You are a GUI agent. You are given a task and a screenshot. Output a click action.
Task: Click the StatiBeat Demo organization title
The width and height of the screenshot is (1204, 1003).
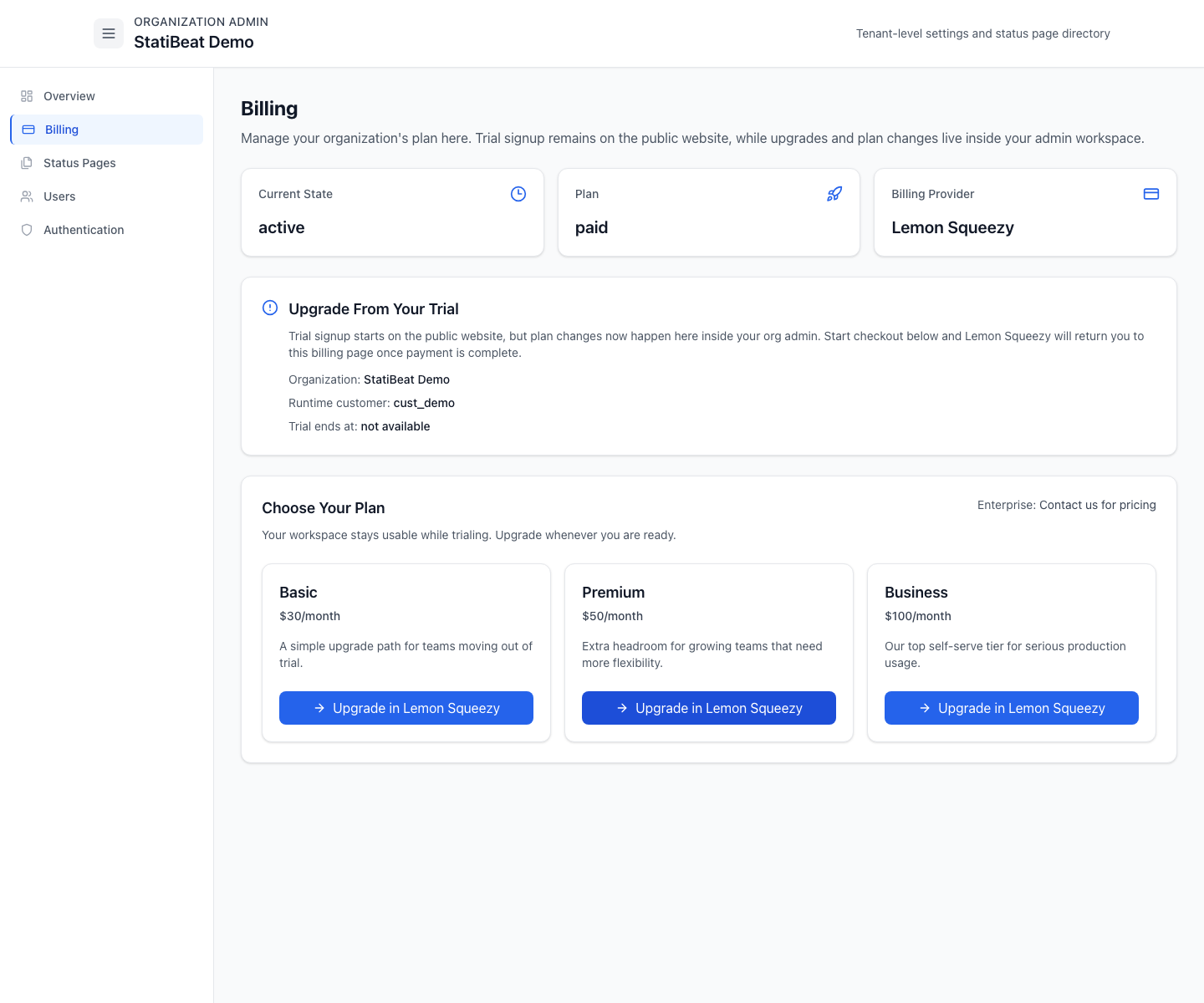193,42
